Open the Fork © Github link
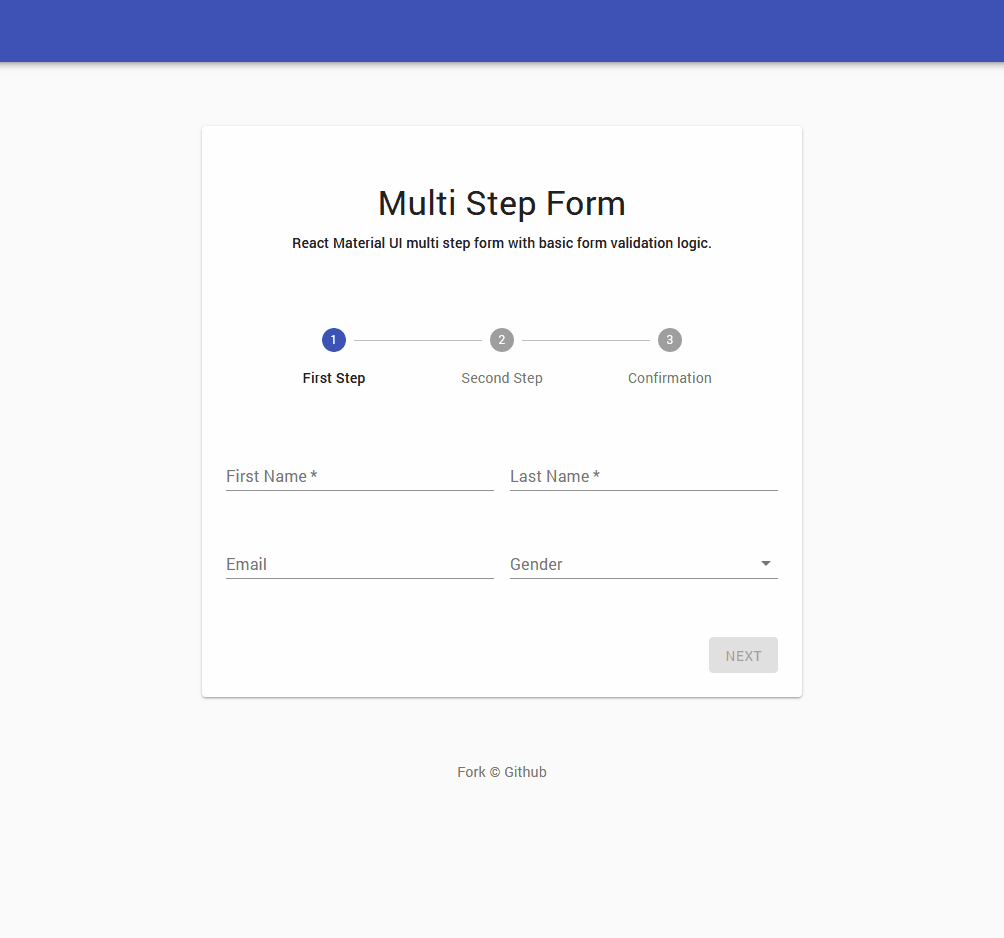 tap(501, 771)
